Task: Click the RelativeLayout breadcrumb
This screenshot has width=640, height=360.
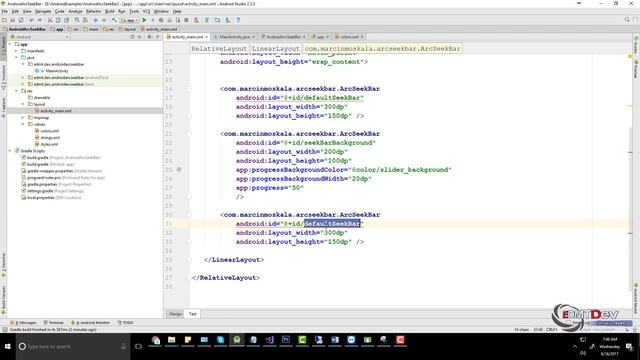Action: point(219,49)
